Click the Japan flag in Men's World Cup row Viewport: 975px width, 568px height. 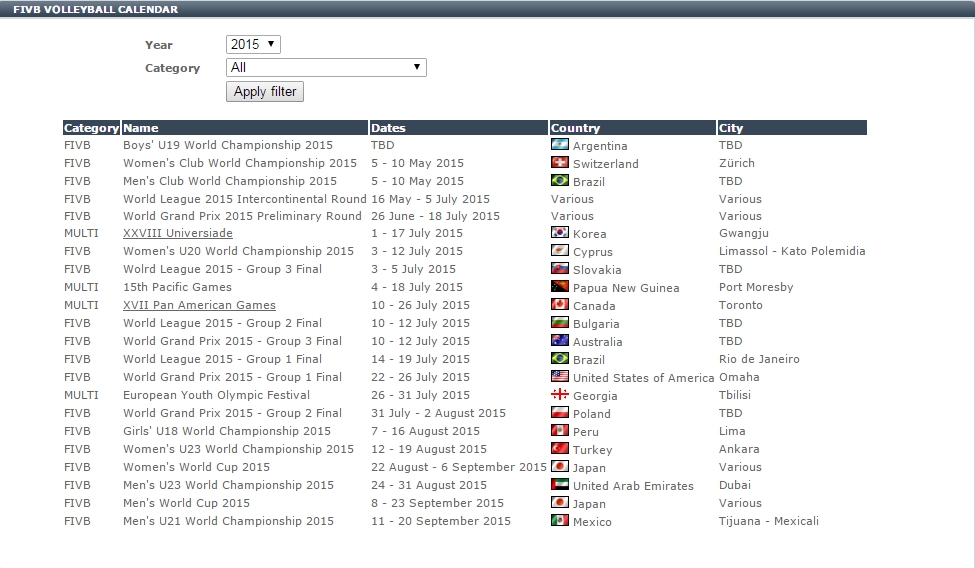click(560, 503)
